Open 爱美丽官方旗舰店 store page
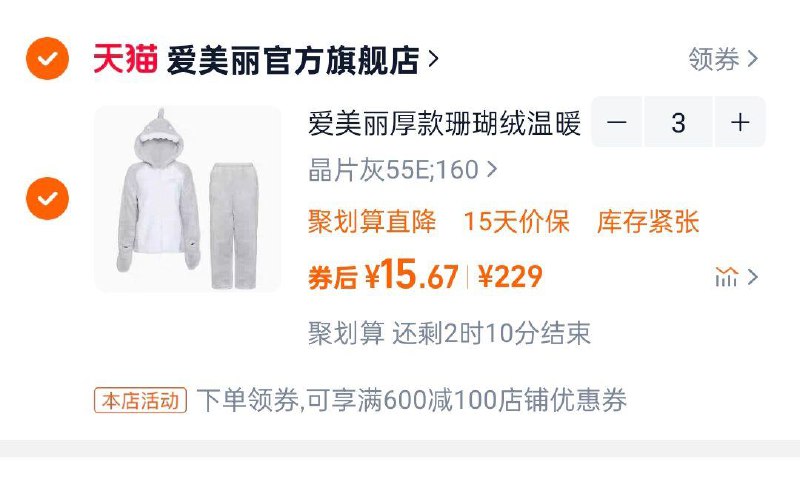The height and width of the screenshot is (482, 800). click(x=293, y=60)
